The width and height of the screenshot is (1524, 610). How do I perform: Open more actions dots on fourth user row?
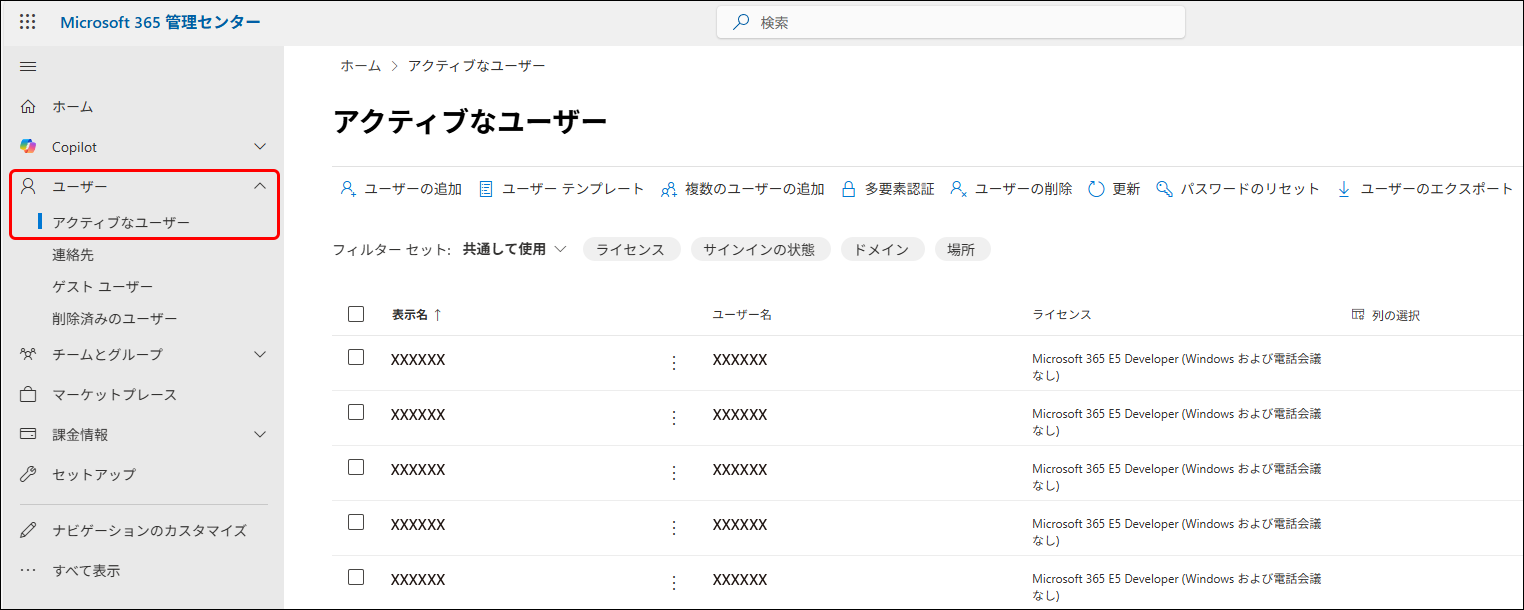click(x=673, y=528)
